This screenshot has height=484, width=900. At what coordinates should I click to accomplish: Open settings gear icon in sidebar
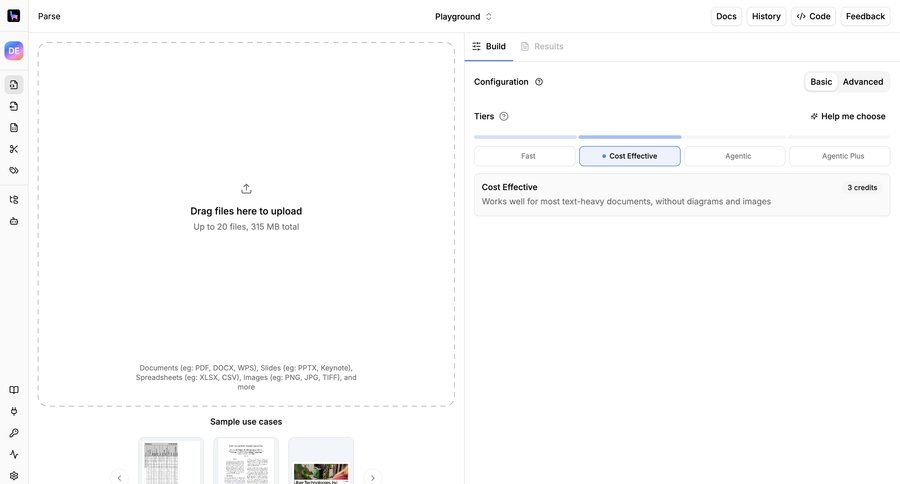pos(14,475)
